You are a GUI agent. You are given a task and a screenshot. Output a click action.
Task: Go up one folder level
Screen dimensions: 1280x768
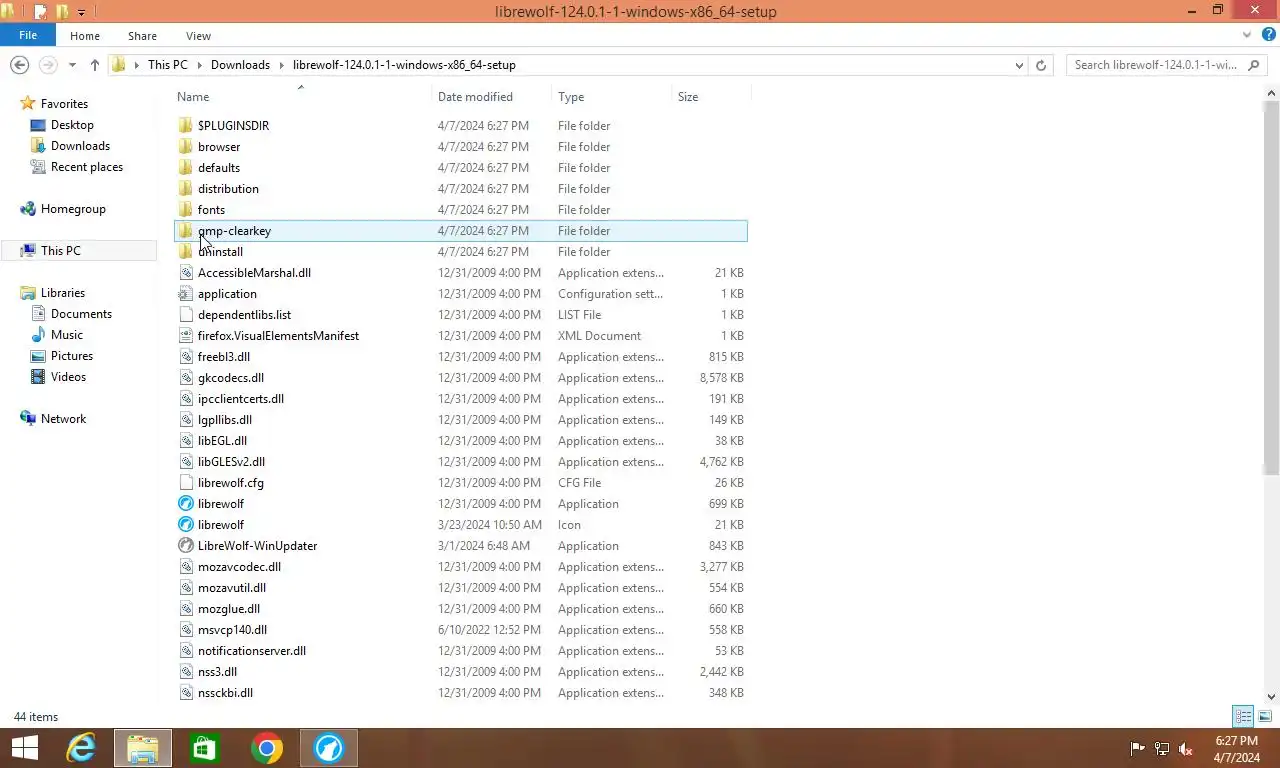click(x=95, y=65)
